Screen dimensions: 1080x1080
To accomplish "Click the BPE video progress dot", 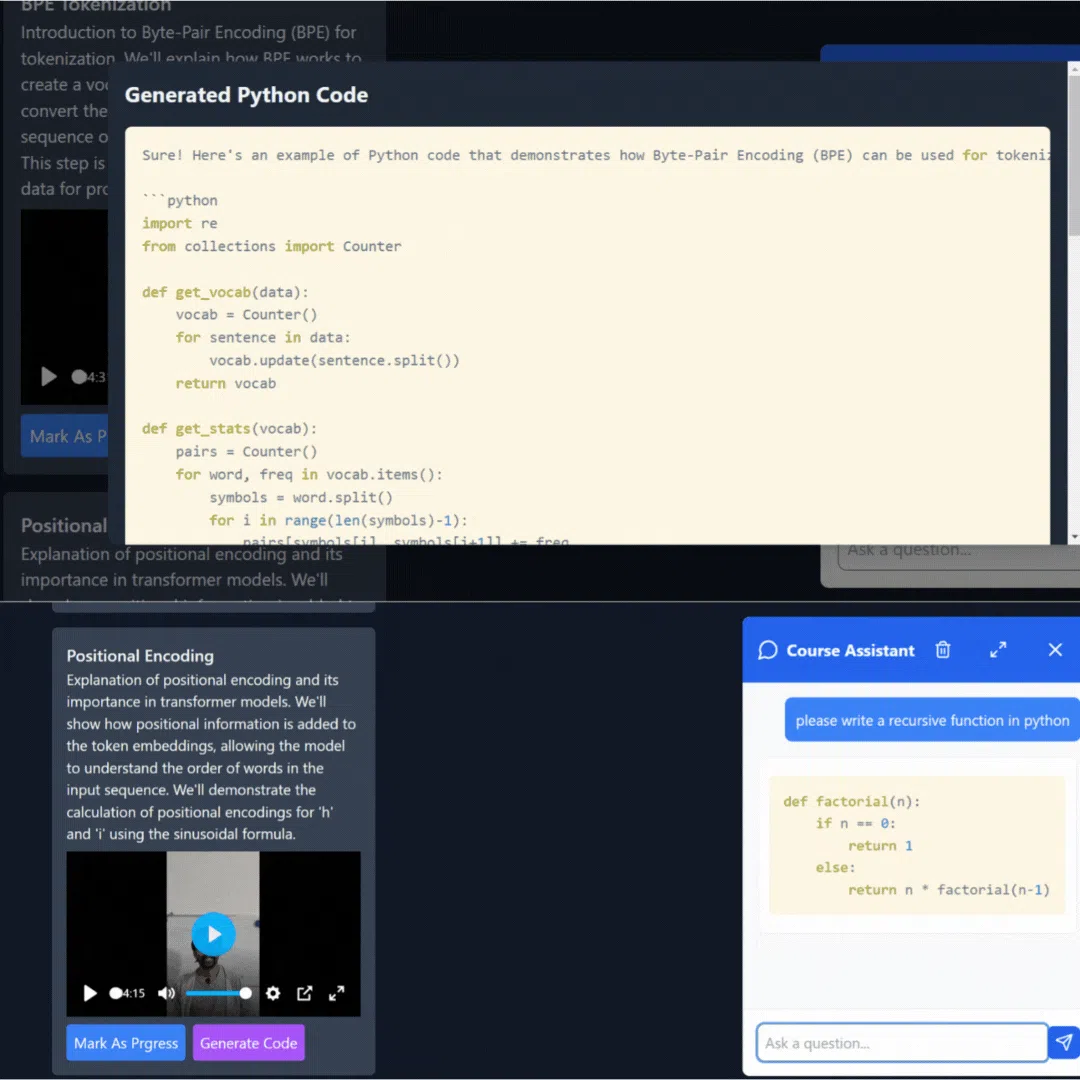I will [x=79, y=376].
